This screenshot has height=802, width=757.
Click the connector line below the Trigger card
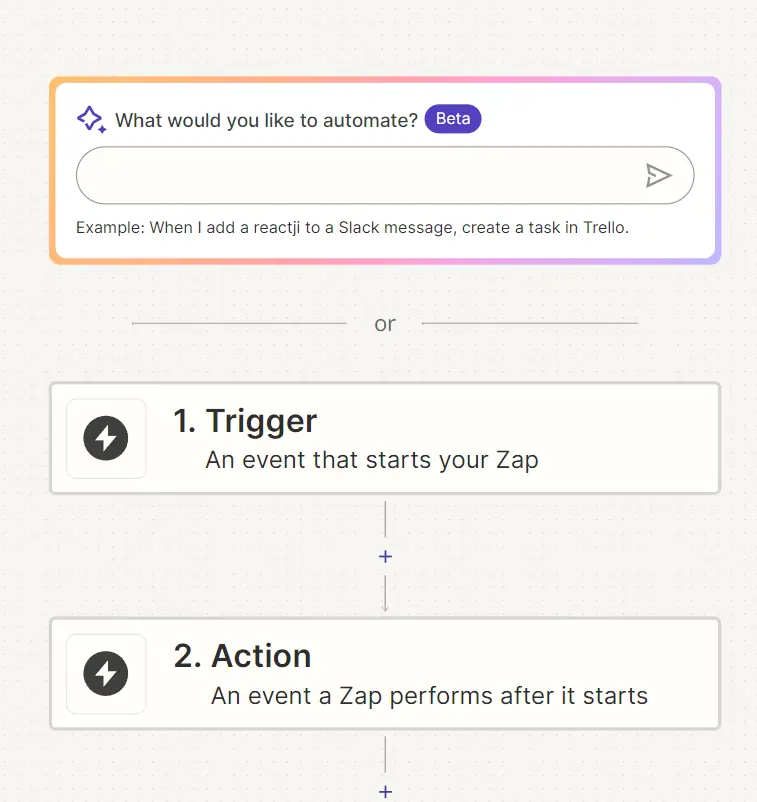coord(385,519)
